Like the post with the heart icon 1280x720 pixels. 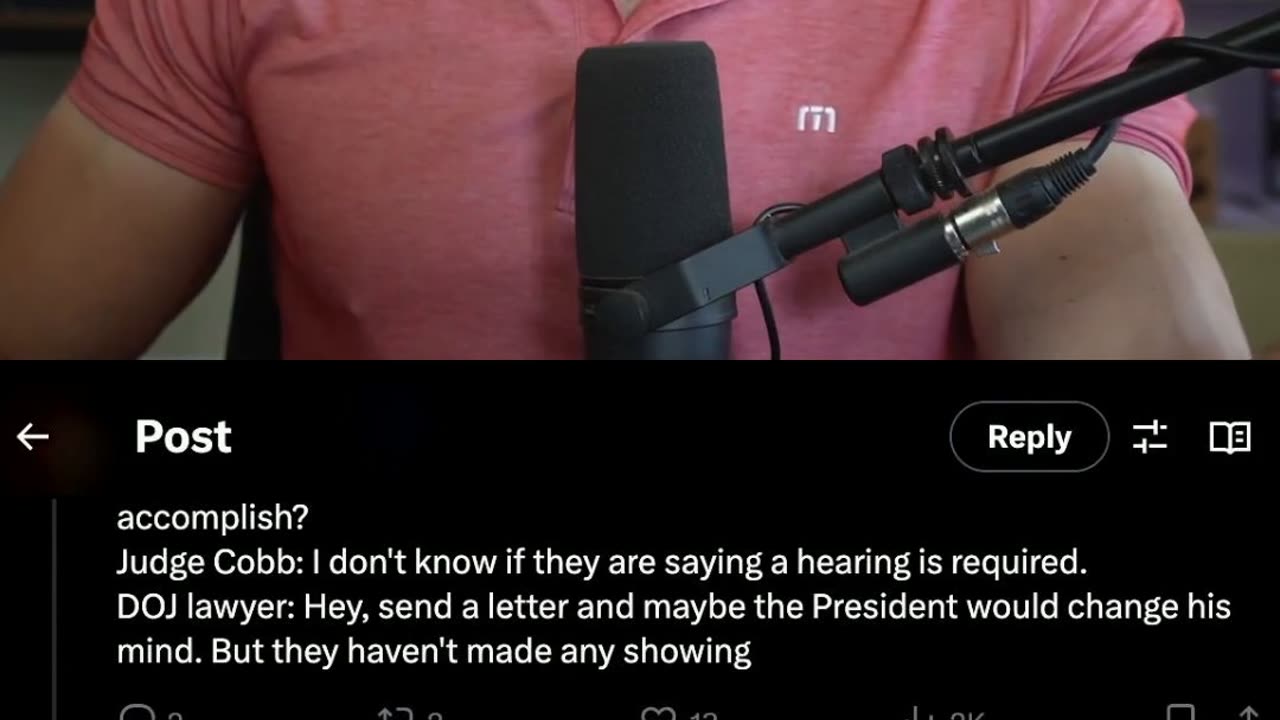point(656,714)
